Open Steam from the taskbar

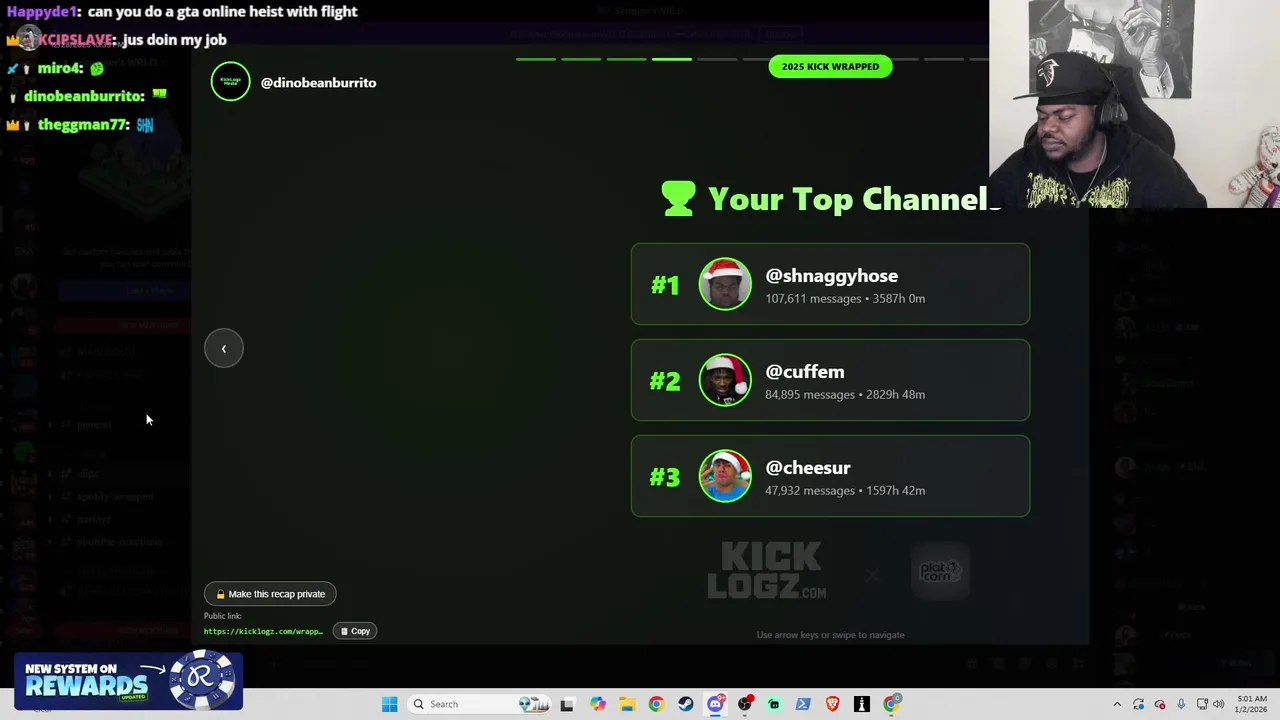tap(685, 704)
